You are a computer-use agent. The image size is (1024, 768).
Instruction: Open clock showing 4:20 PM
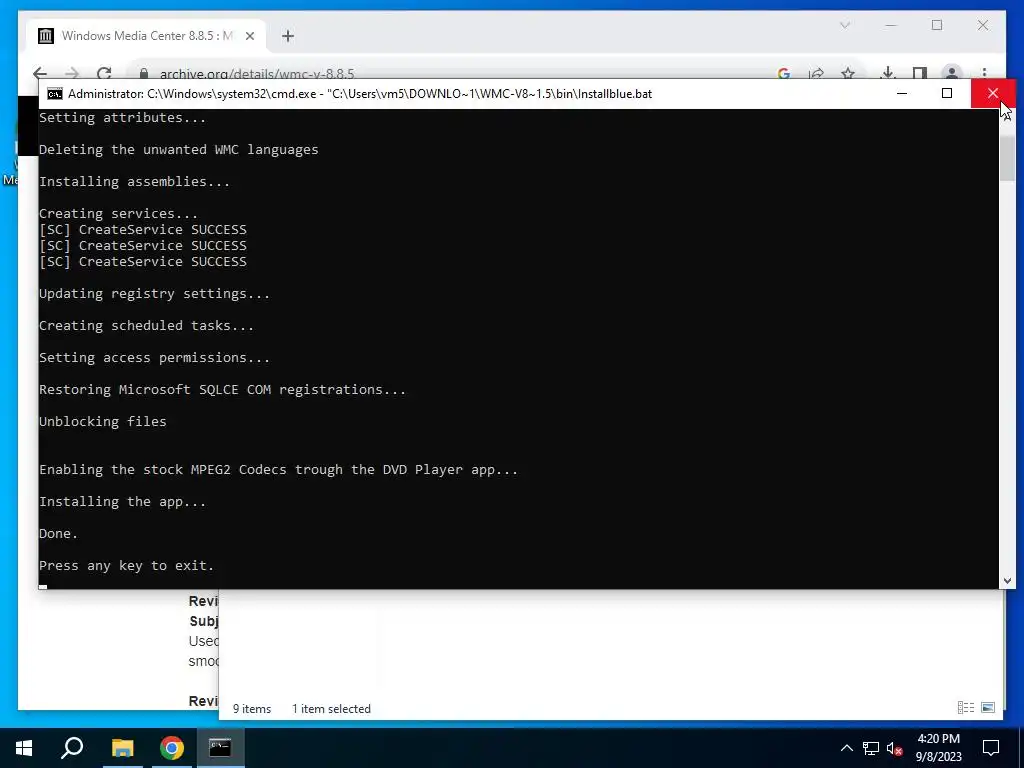point(938,748)
